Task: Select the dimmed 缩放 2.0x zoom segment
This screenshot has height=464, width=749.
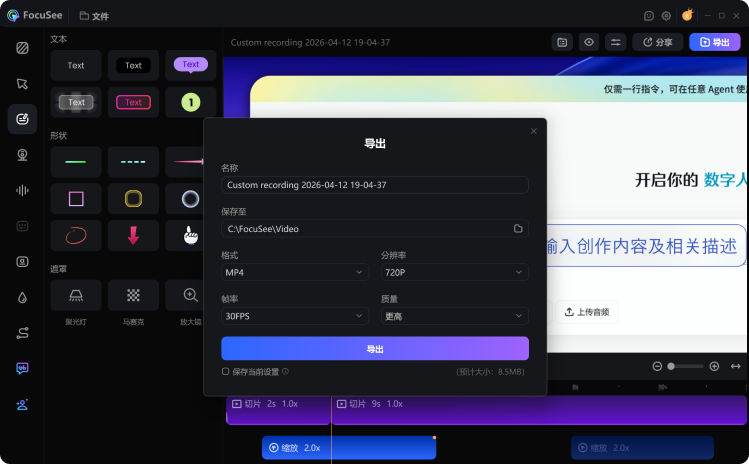Action: pyautogui.click(x=642, y=448)
